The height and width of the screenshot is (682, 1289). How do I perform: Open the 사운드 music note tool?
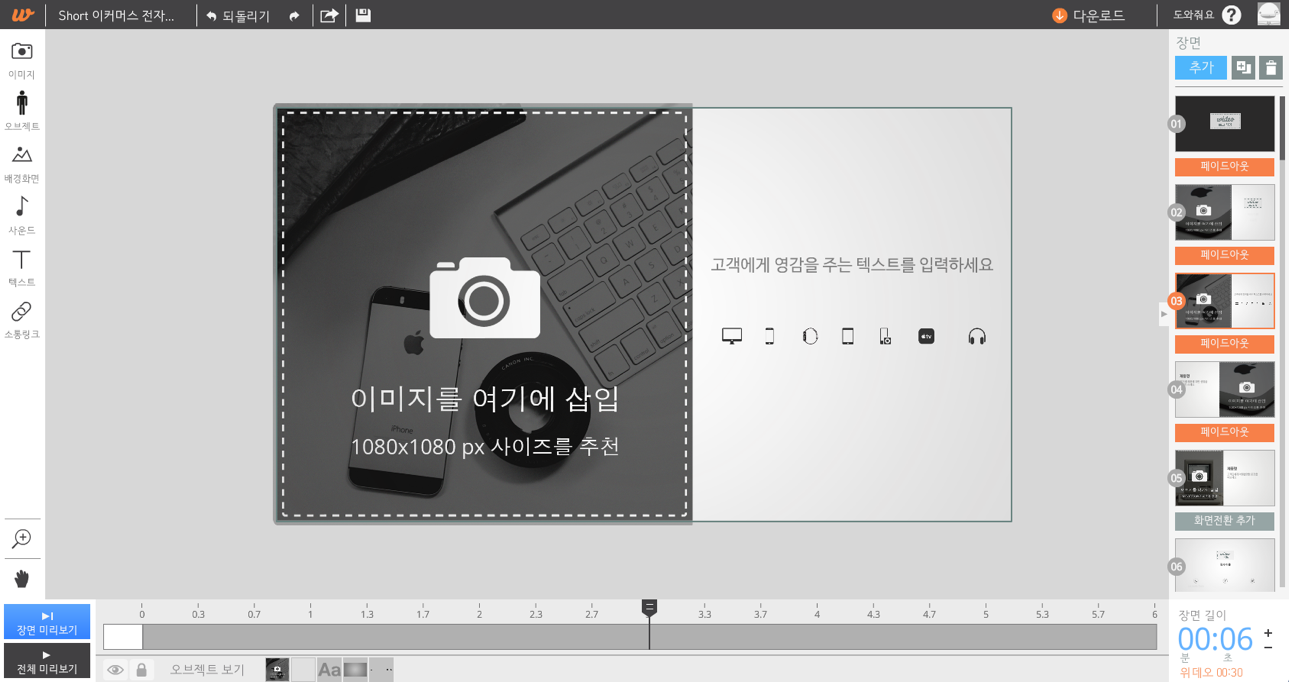tap(22, 208)
